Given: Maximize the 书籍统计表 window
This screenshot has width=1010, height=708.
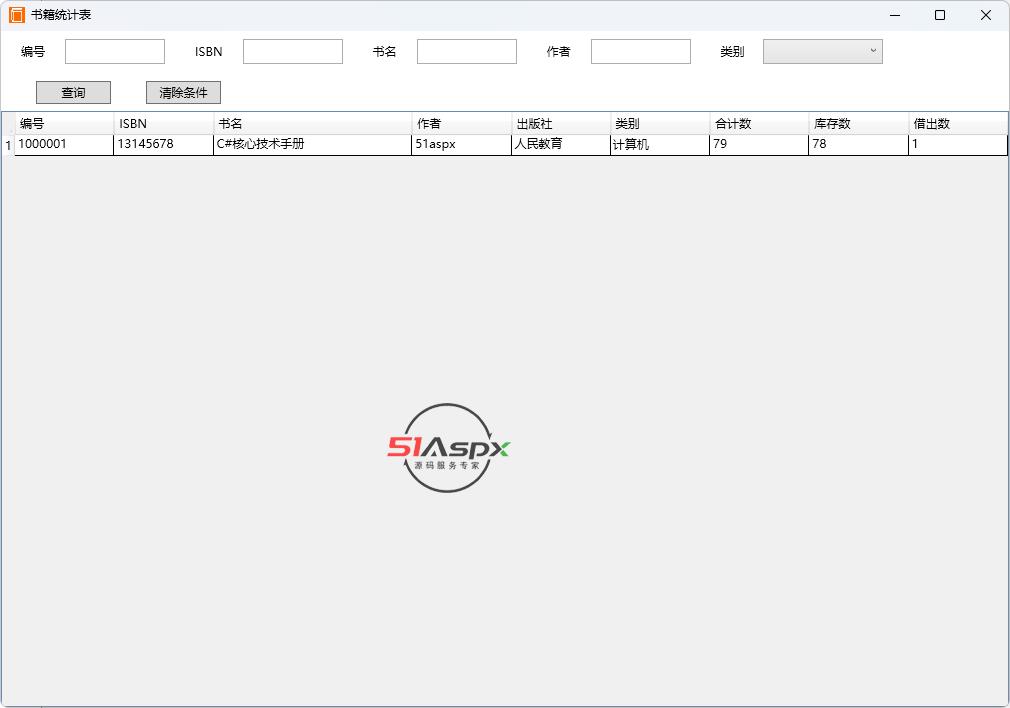Looking at the screenshot, I should (940, 15).
